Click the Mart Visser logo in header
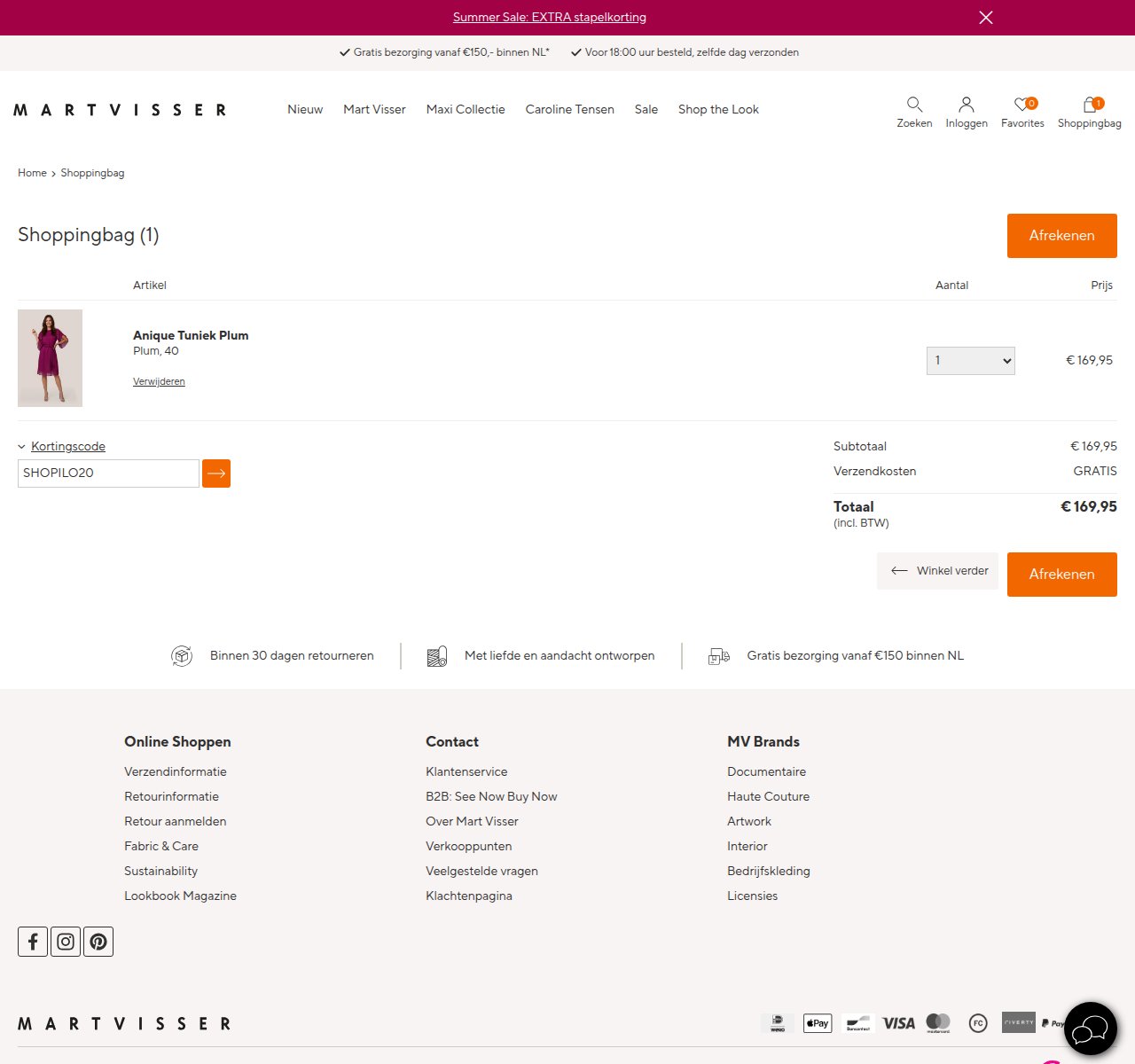1135x1064 pixels. [120, 110]
